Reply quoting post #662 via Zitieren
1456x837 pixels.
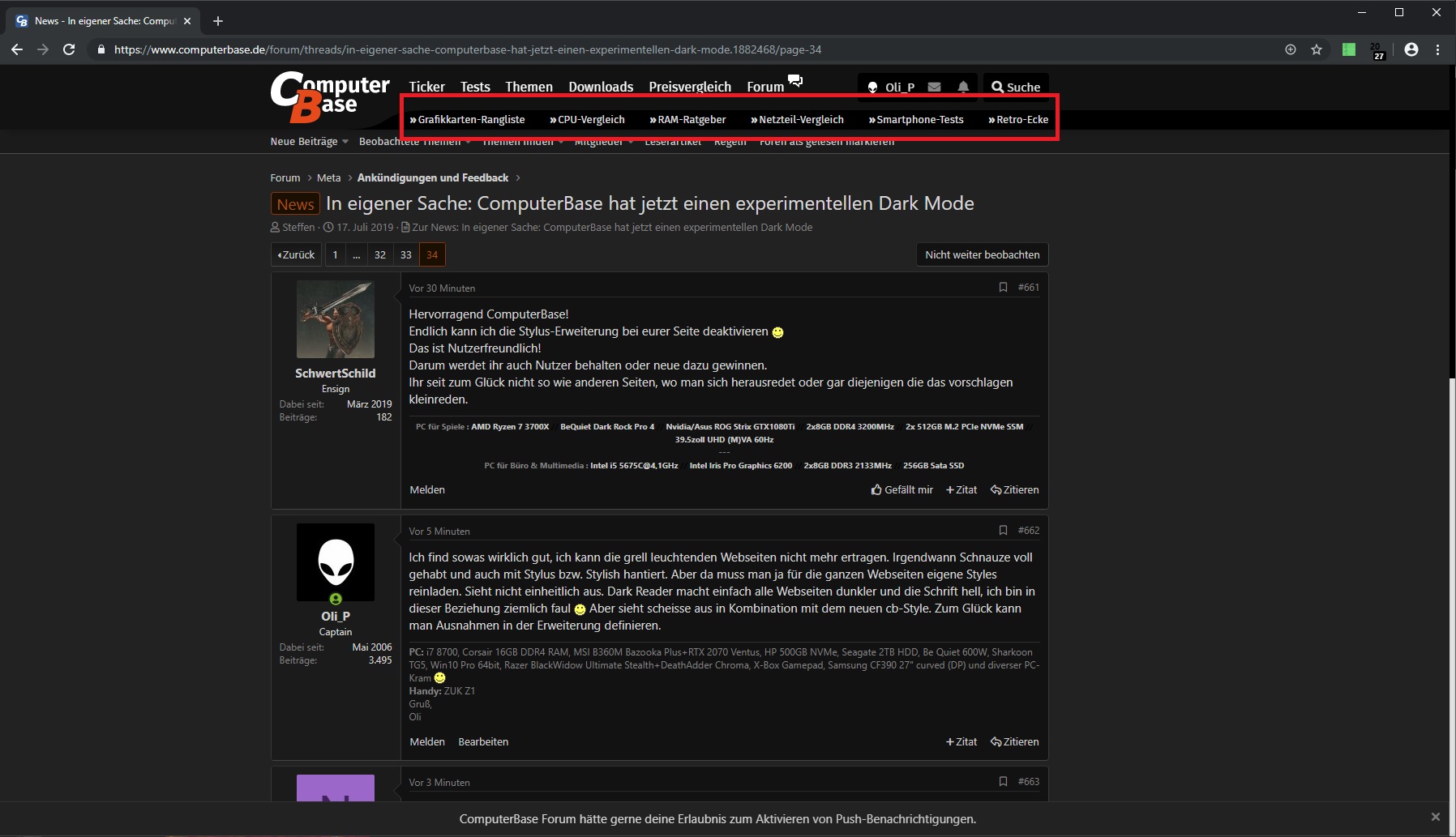[x=1014, y=741]
